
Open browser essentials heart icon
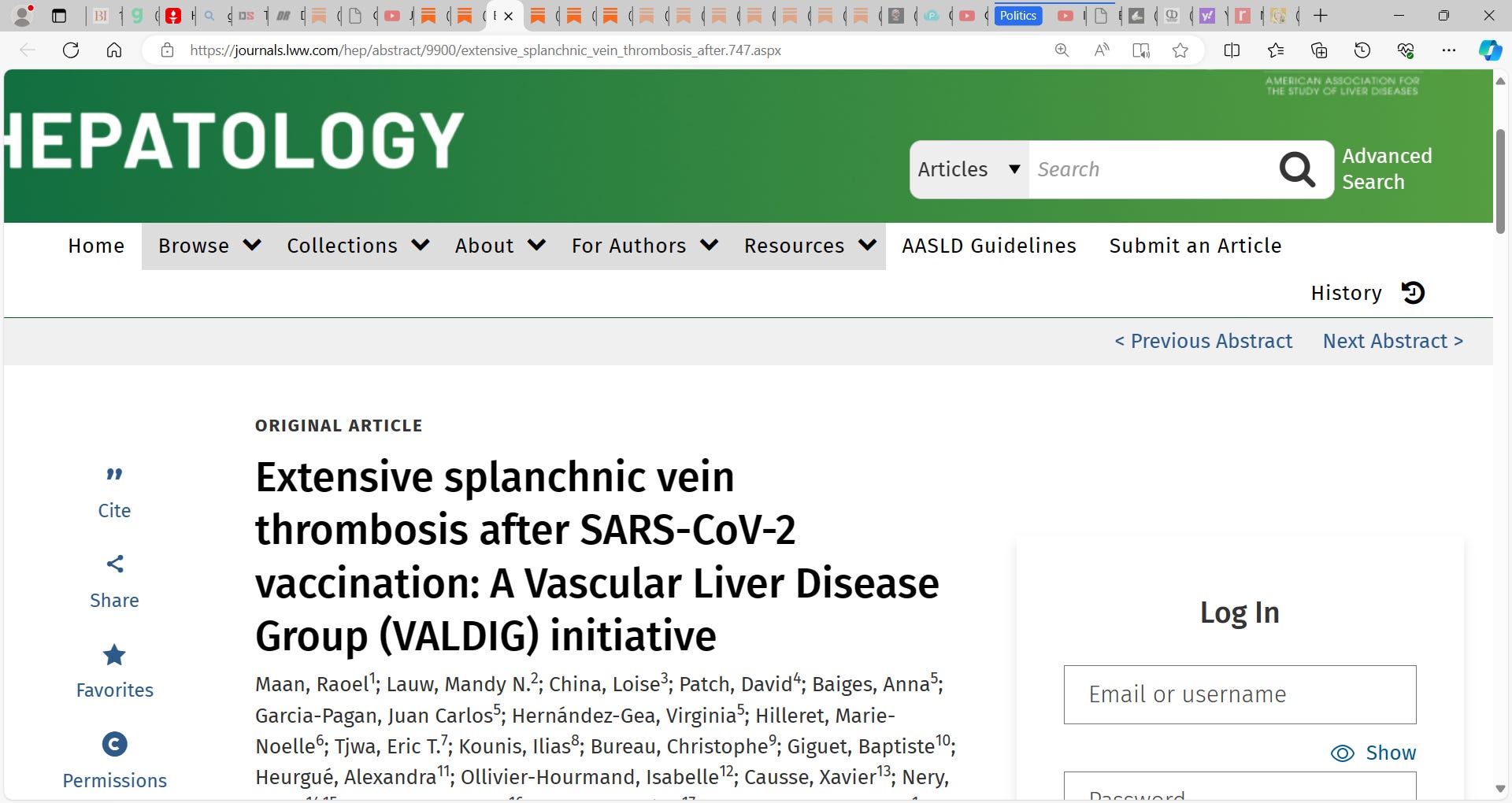click(1406, 50)
